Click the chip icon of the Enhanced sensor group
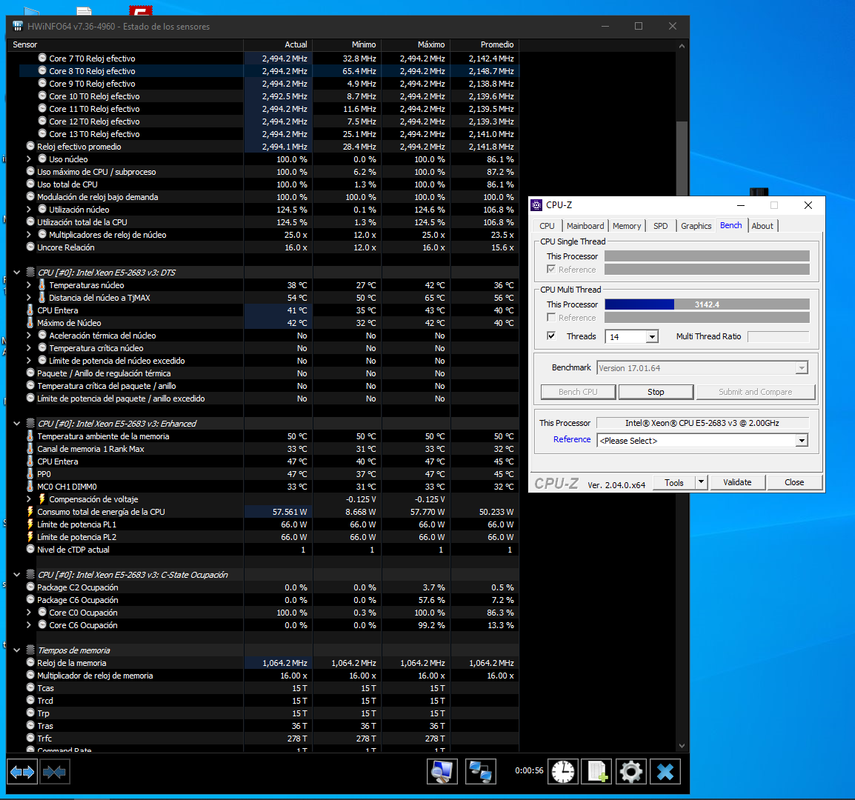The image size is (855, 800). click(31, 423)
